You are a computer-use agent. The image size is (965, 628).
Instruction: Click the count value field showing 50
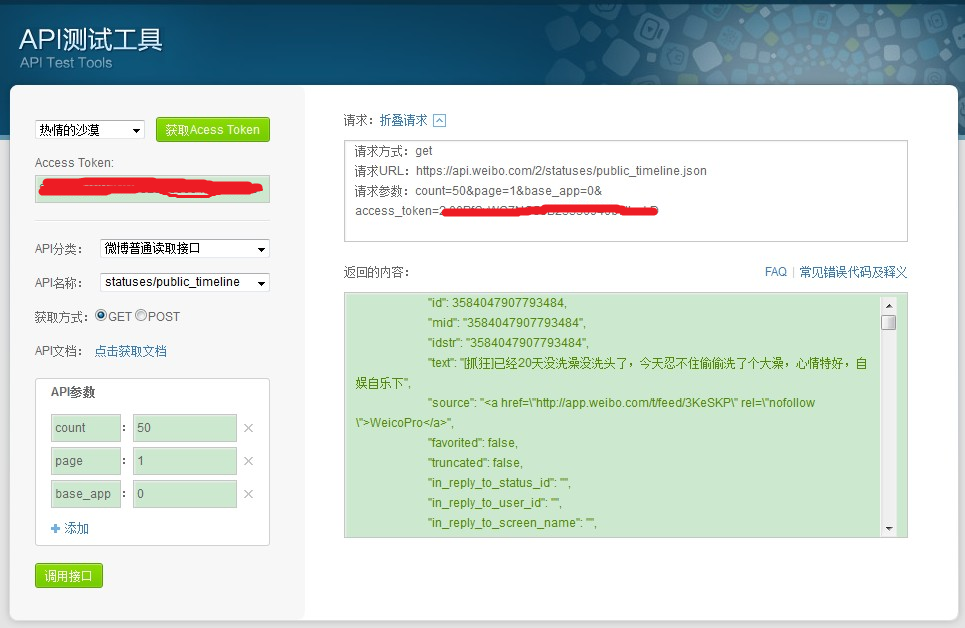(x=185, y=428)
